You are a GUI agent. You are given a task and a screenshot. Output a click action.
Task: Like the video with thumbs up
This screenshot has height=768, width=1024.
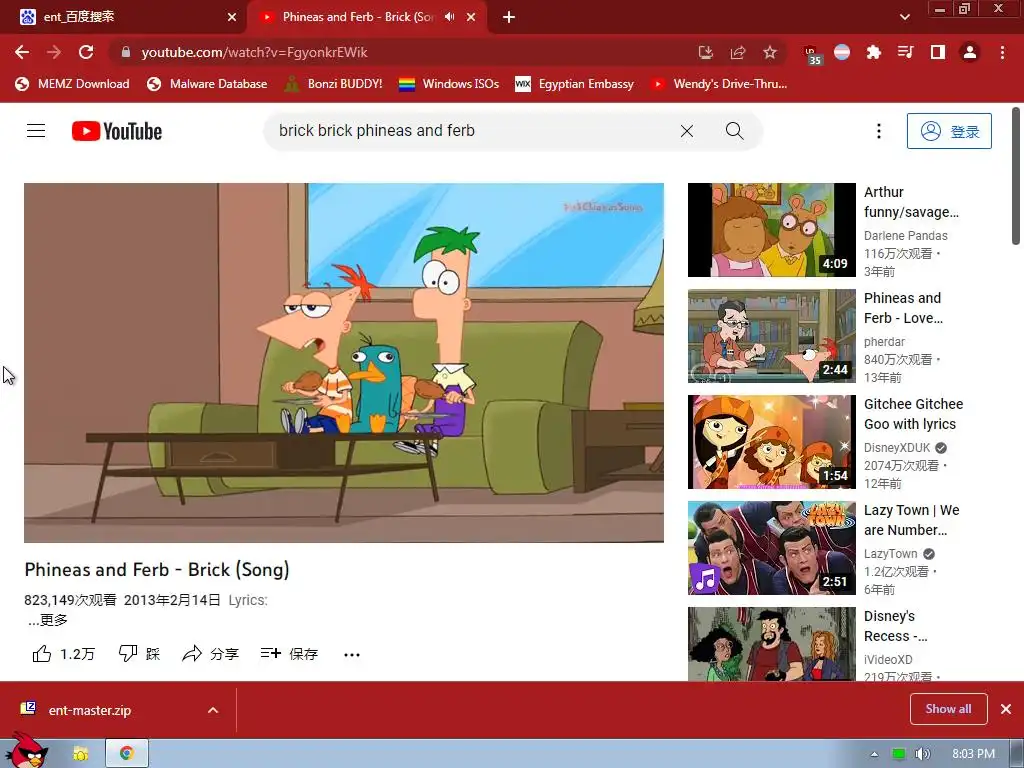(63, 654)
